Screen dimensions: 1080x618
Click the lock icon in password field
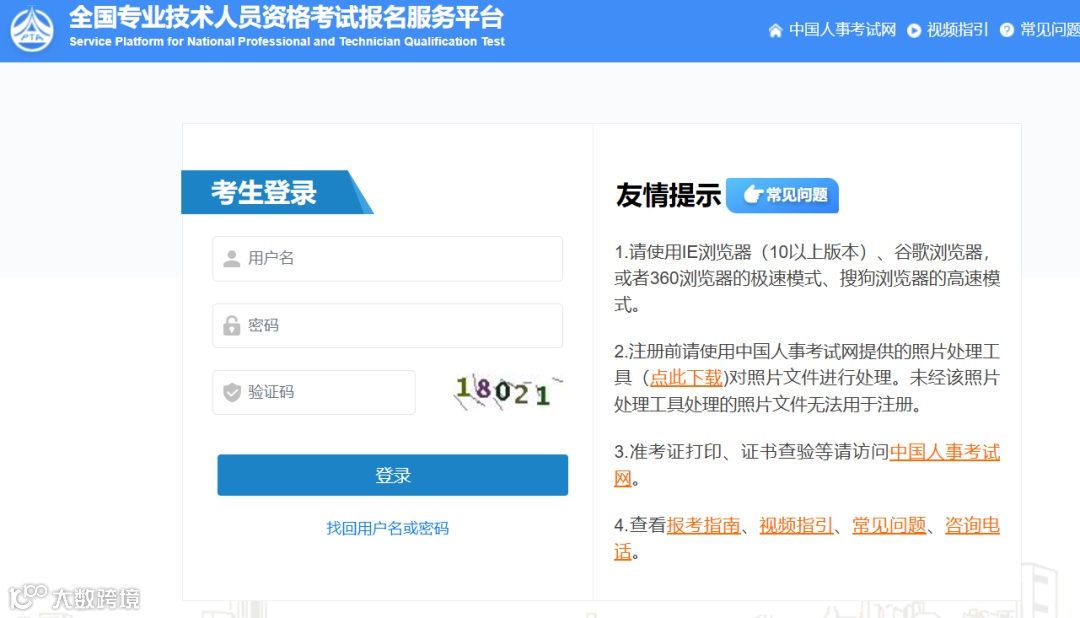point(232,325)
